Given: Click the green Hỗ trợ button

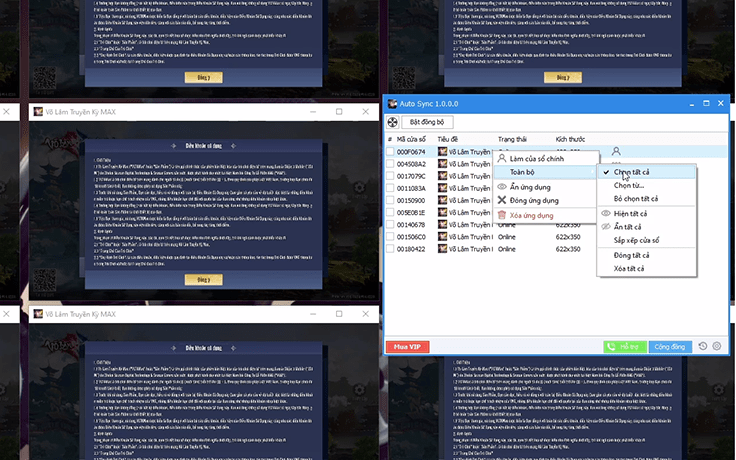Looking at the screenshot, I should tap(625, 346).
